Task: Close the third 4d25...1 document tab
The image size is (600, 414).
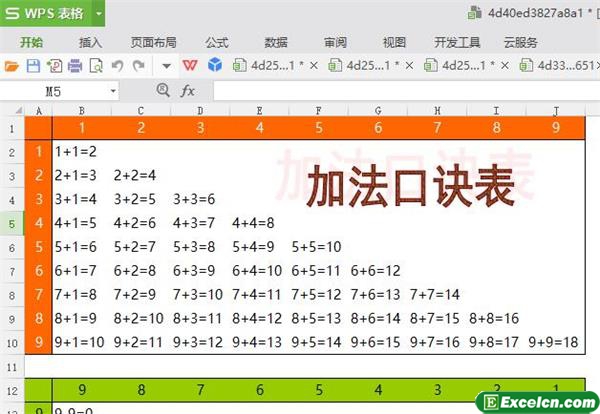Action: coord(505,66)
